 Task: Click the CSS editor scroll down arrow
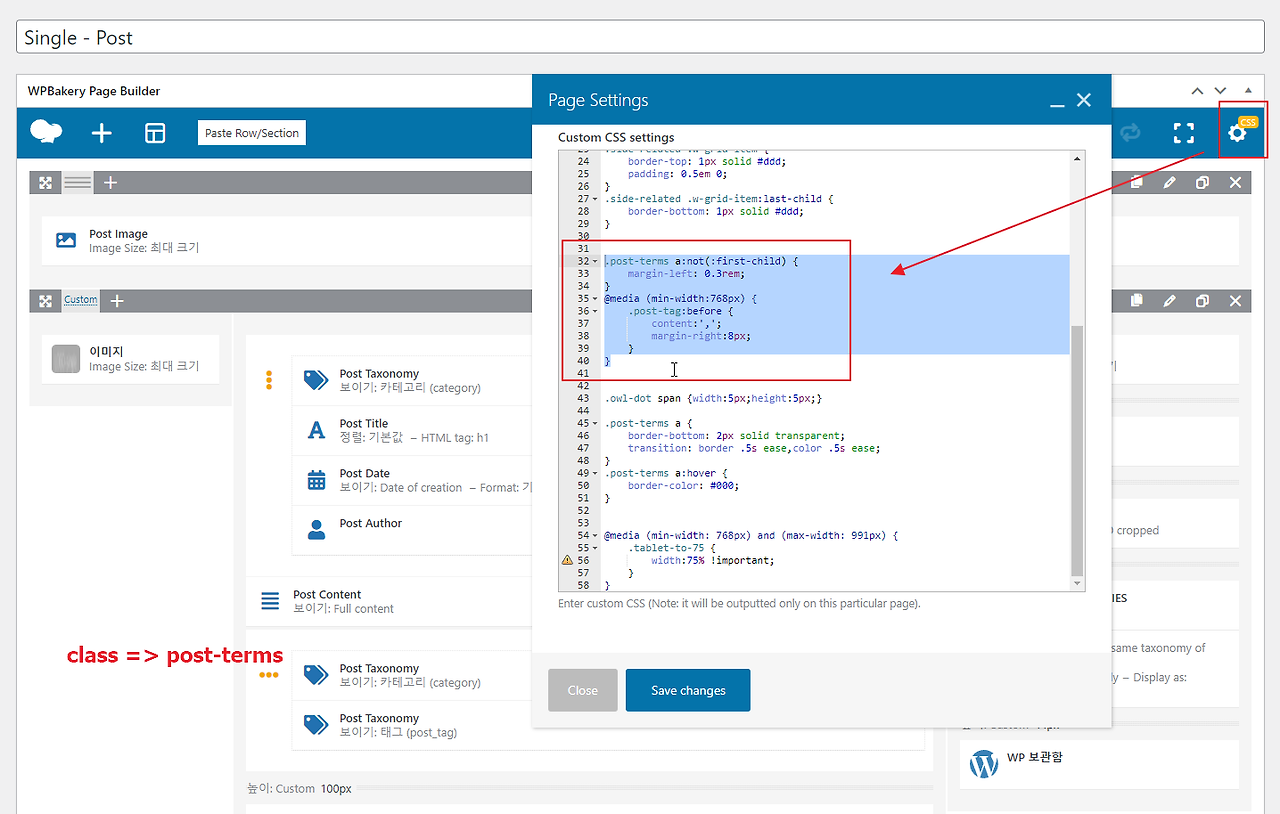pos(1077,584)
